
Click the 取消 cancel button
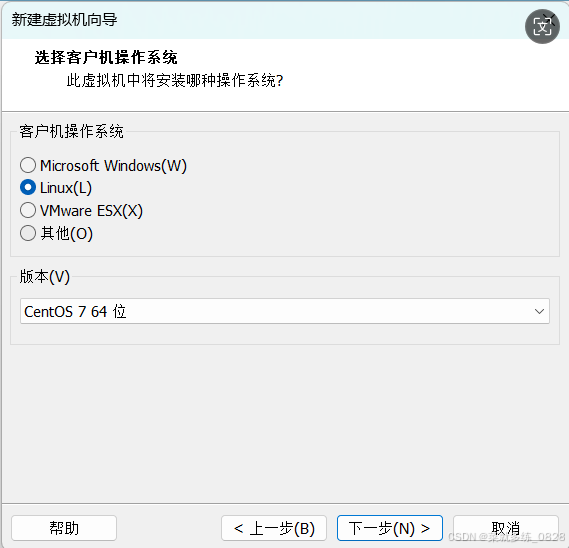505,528
